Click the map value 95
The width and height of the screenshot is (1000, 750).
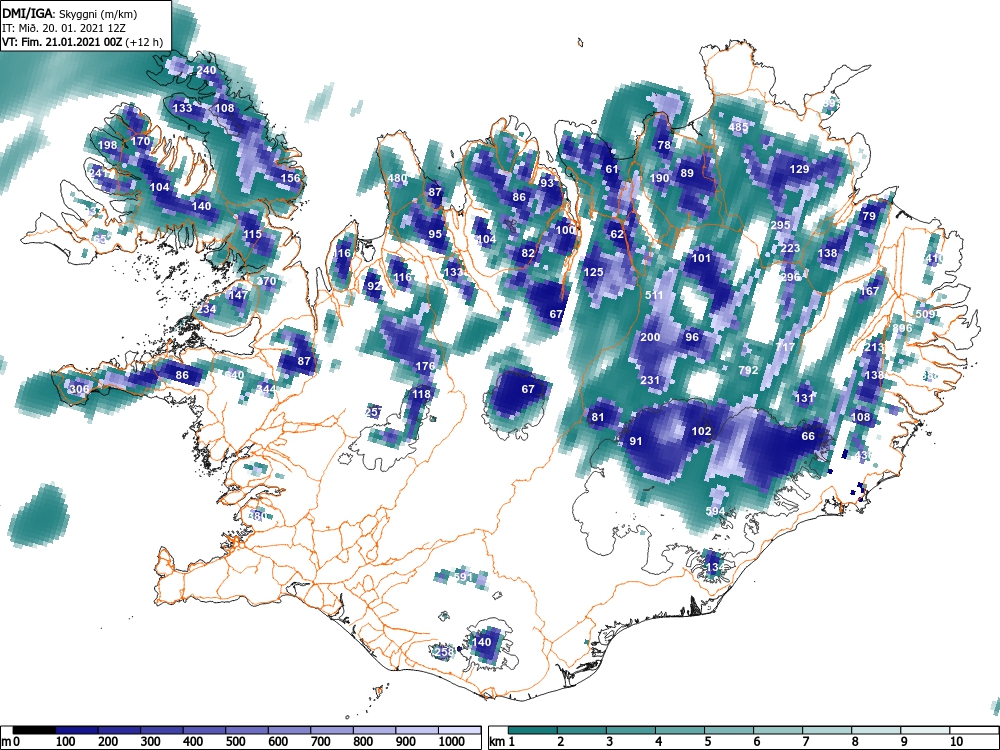(x=435, y=234)
